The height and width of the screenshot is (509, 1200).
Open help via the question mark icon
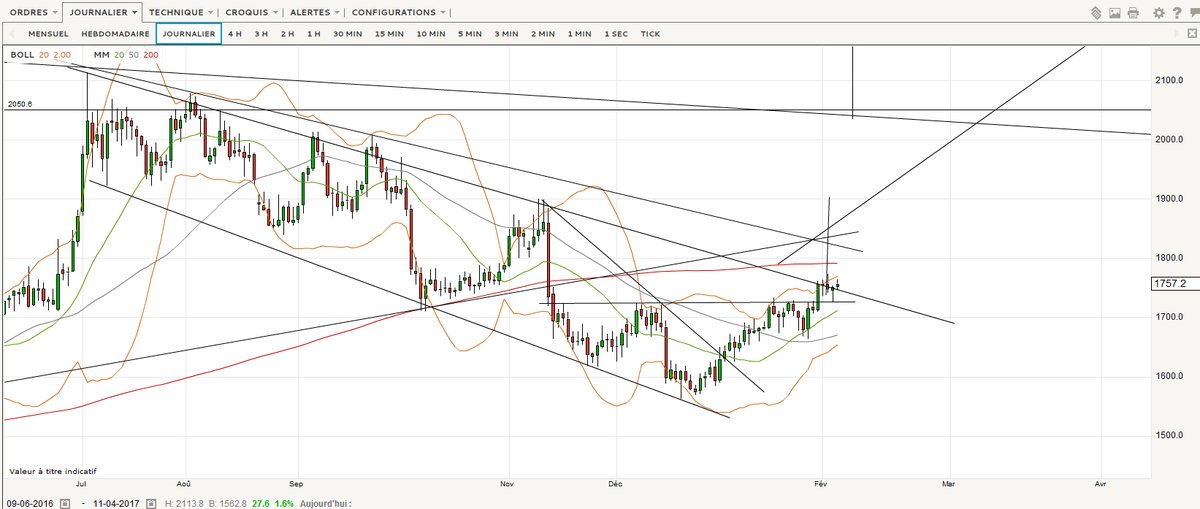point(1175,13)
